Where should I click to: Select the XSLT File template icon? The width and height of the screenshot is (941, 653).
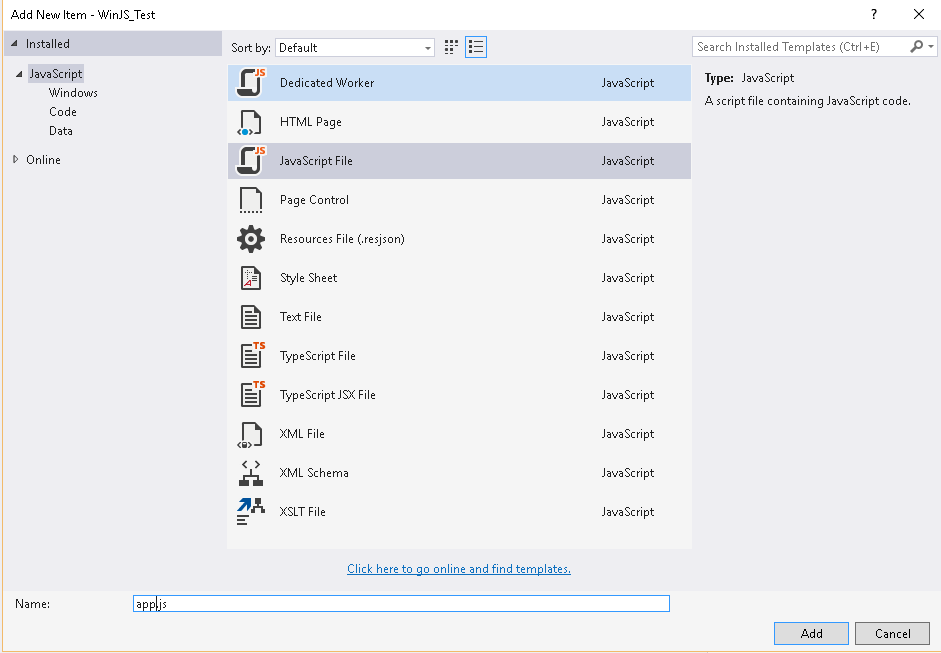pos(251,512)
